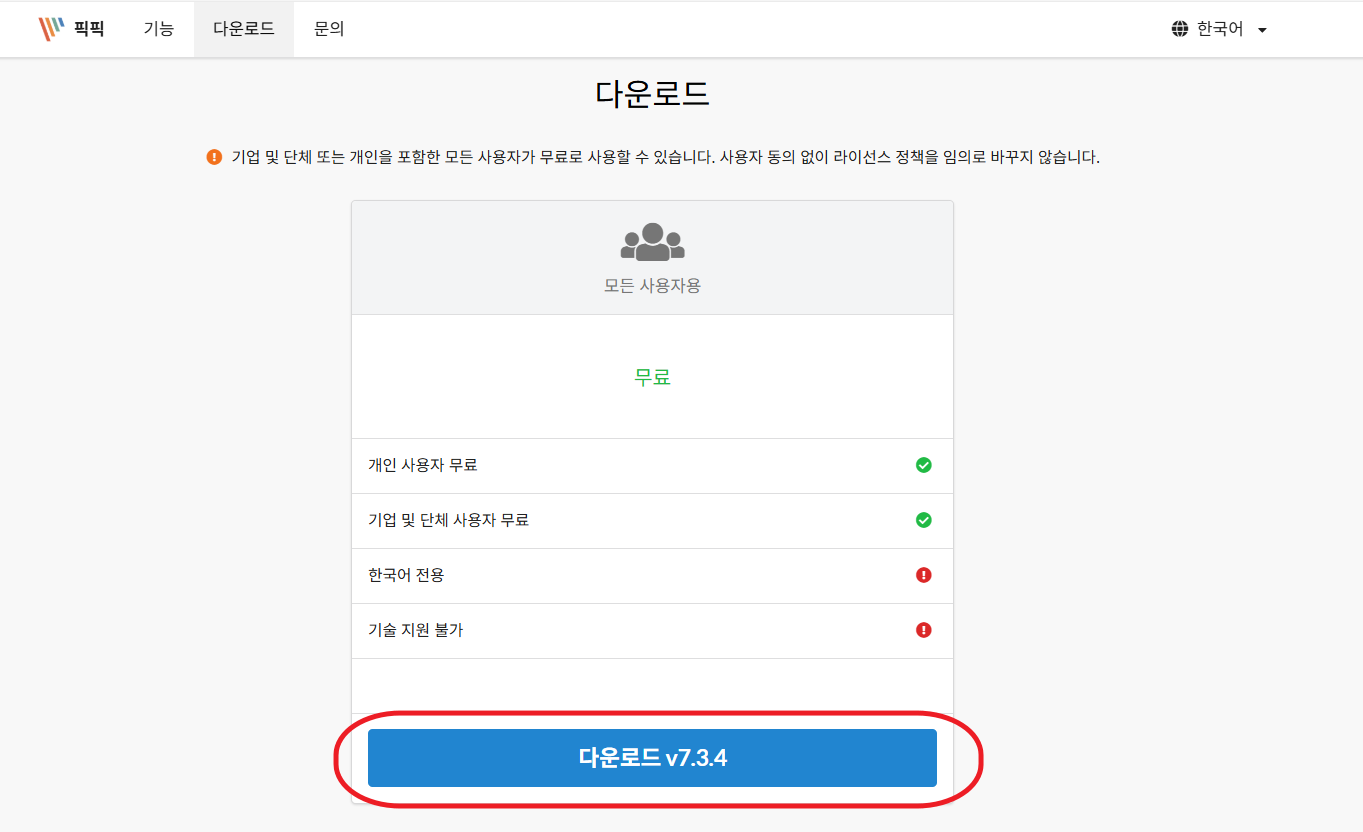
Task: Click the 모든 사용자용 label
Action: pyautogui.click(x=653, y=285)
